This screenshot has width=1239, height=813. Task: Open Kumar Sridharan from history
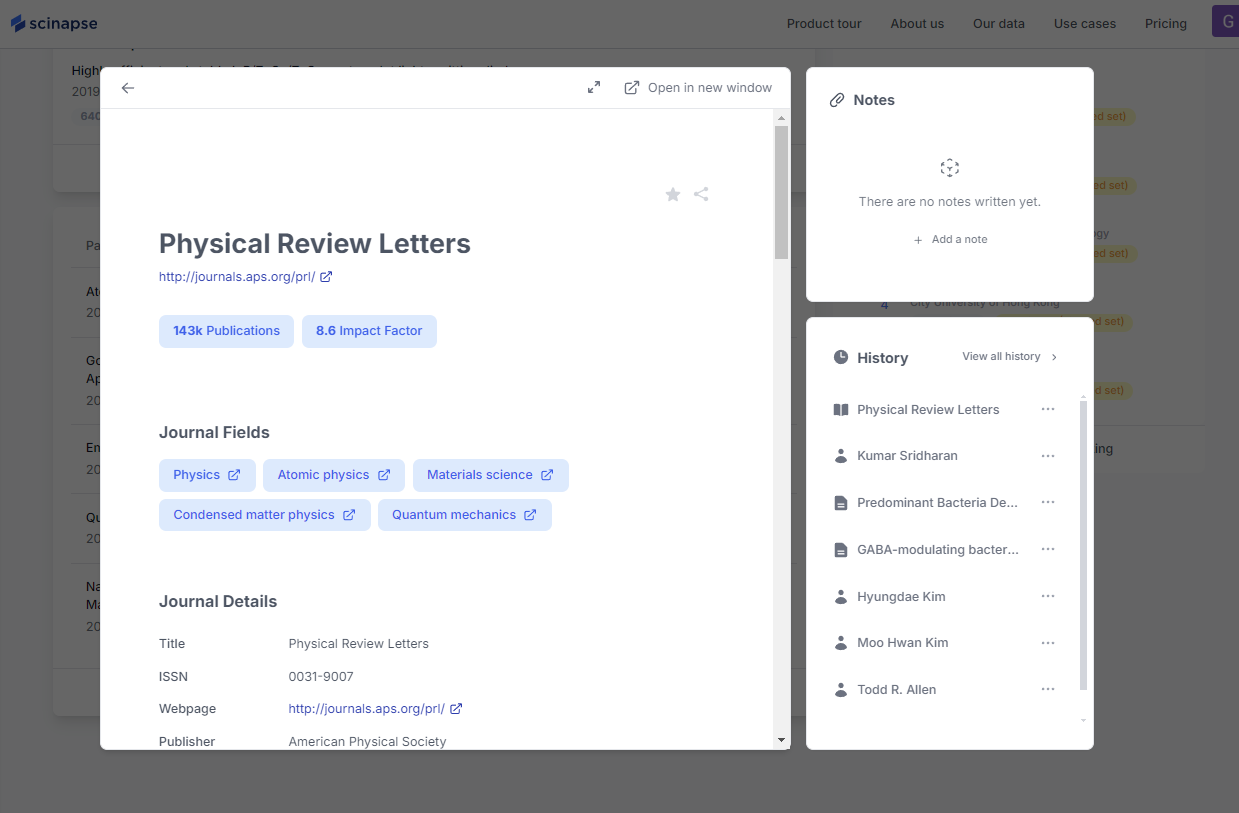(x=907, y=456)
